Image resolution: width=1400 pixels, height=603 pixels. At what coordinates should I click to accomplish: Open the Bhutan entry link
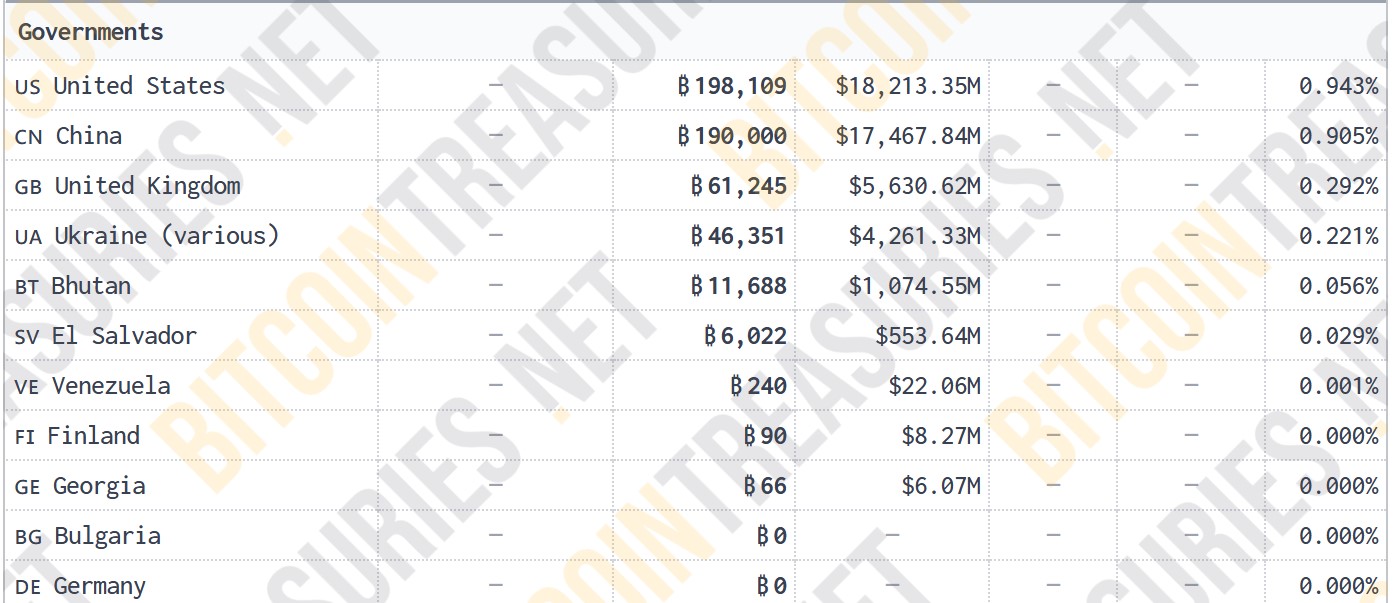click(x=91, y=286)
